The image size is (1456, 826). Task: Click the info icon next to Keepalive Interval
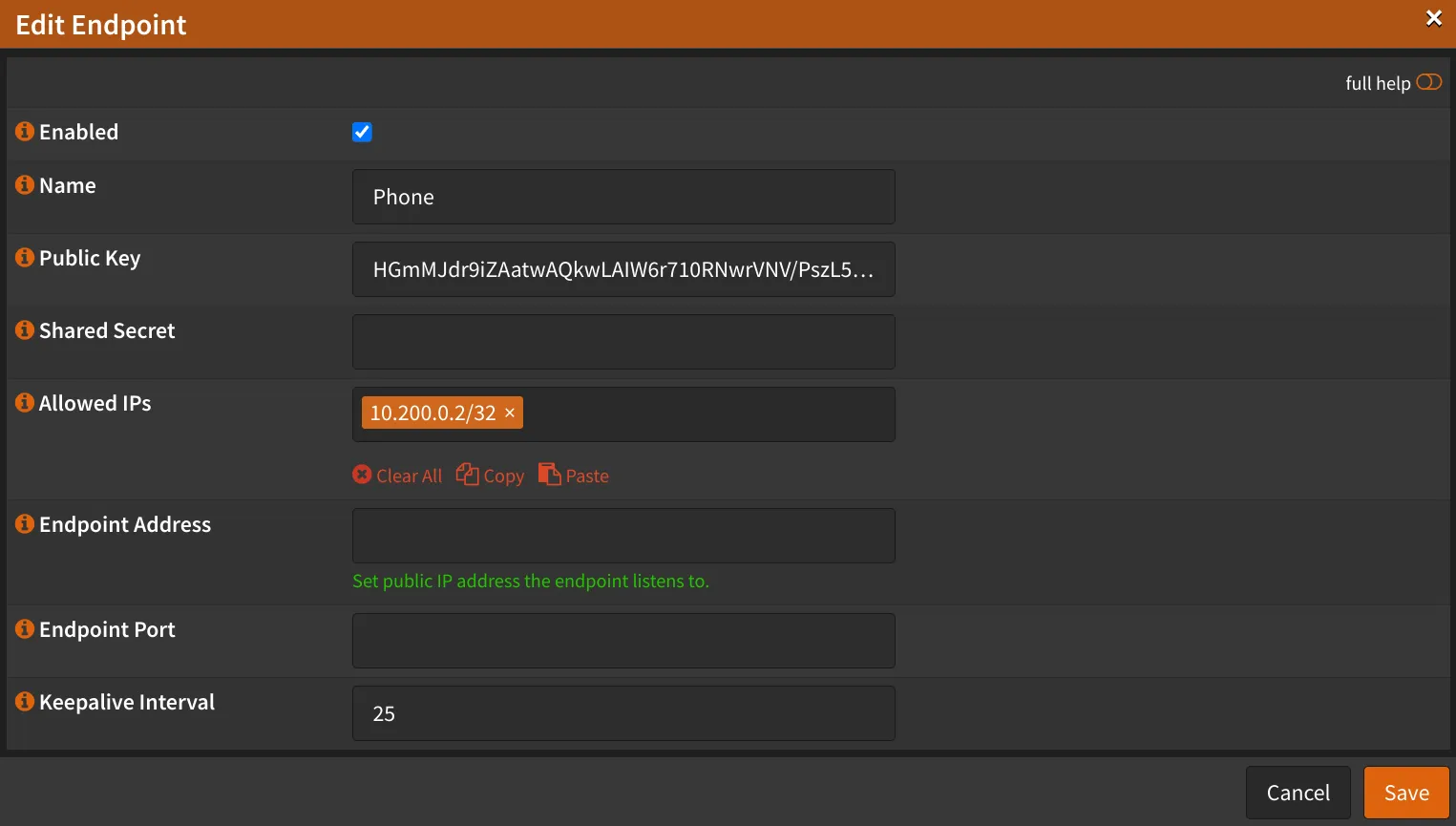coord(24,701)
